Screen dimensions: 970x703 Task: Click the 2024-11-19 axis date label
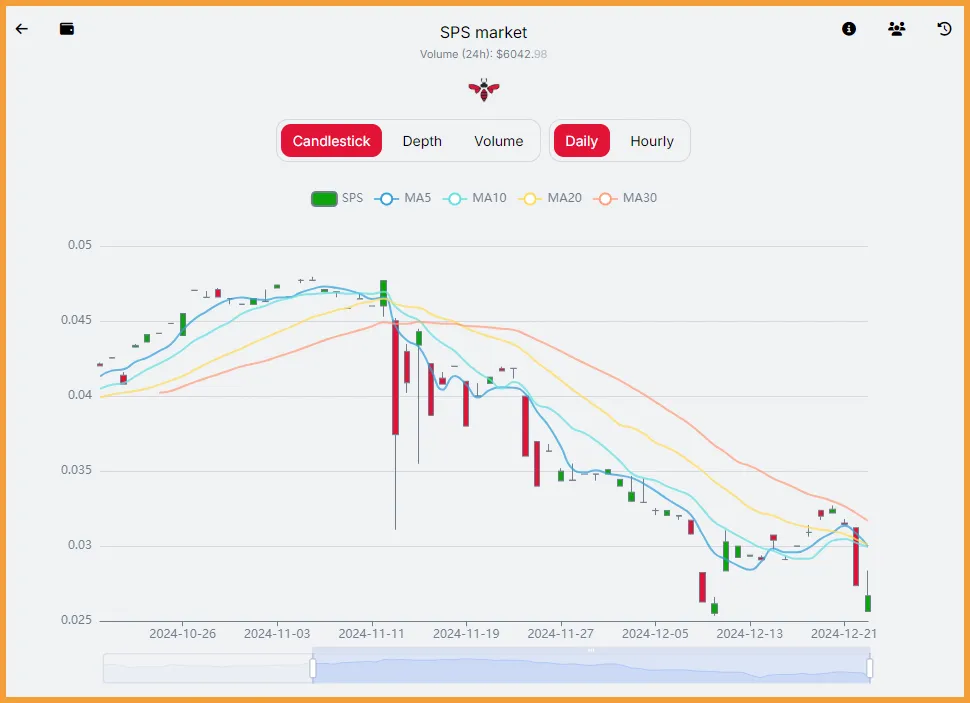pos(466,634)
